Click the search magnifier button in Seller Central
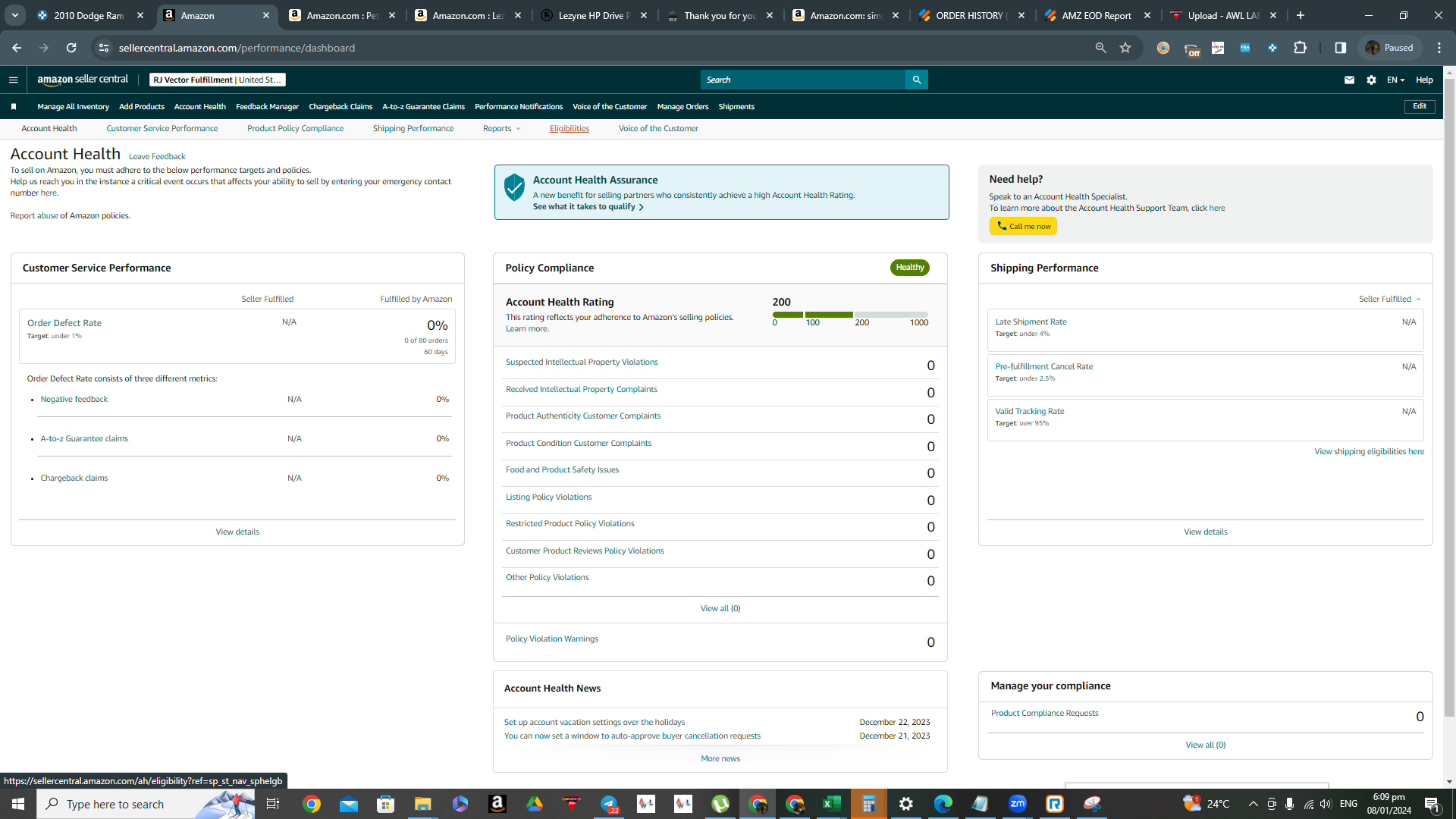The width and height of the screenshot is (1456, 819). pos(917,80)
